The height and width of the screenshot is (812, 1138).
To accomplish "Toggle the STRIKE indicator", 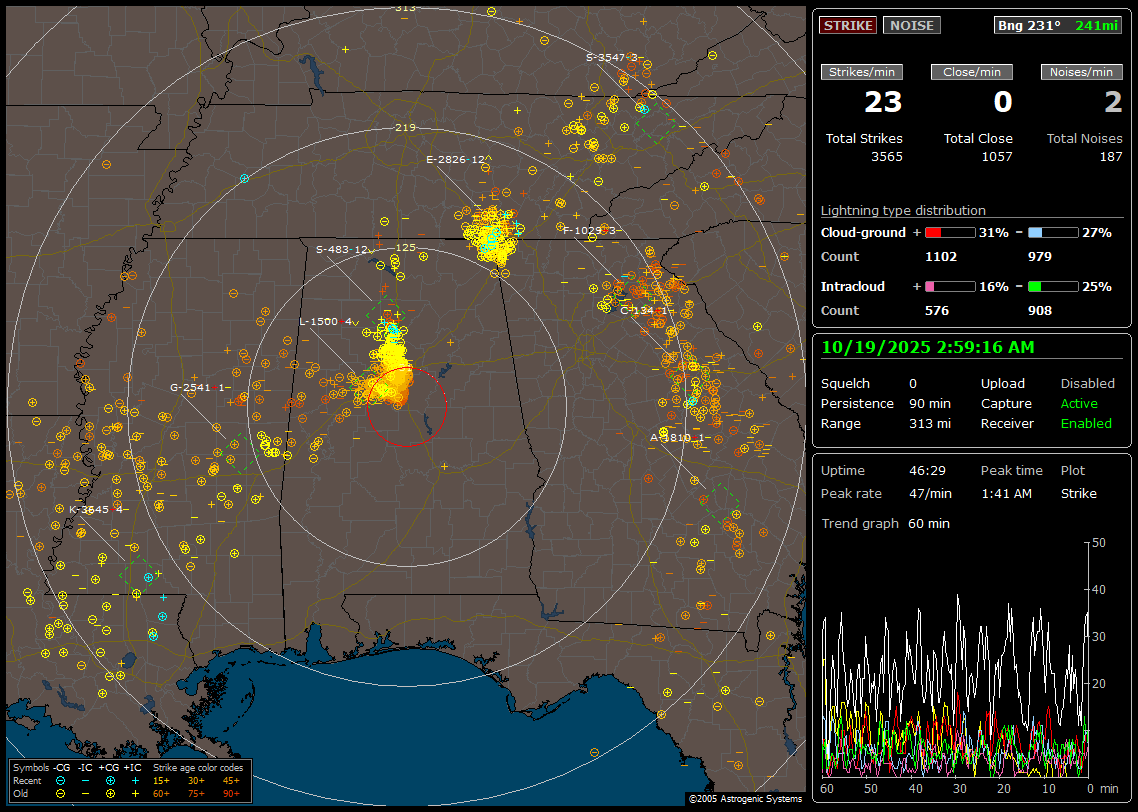I will pos(848,25).
